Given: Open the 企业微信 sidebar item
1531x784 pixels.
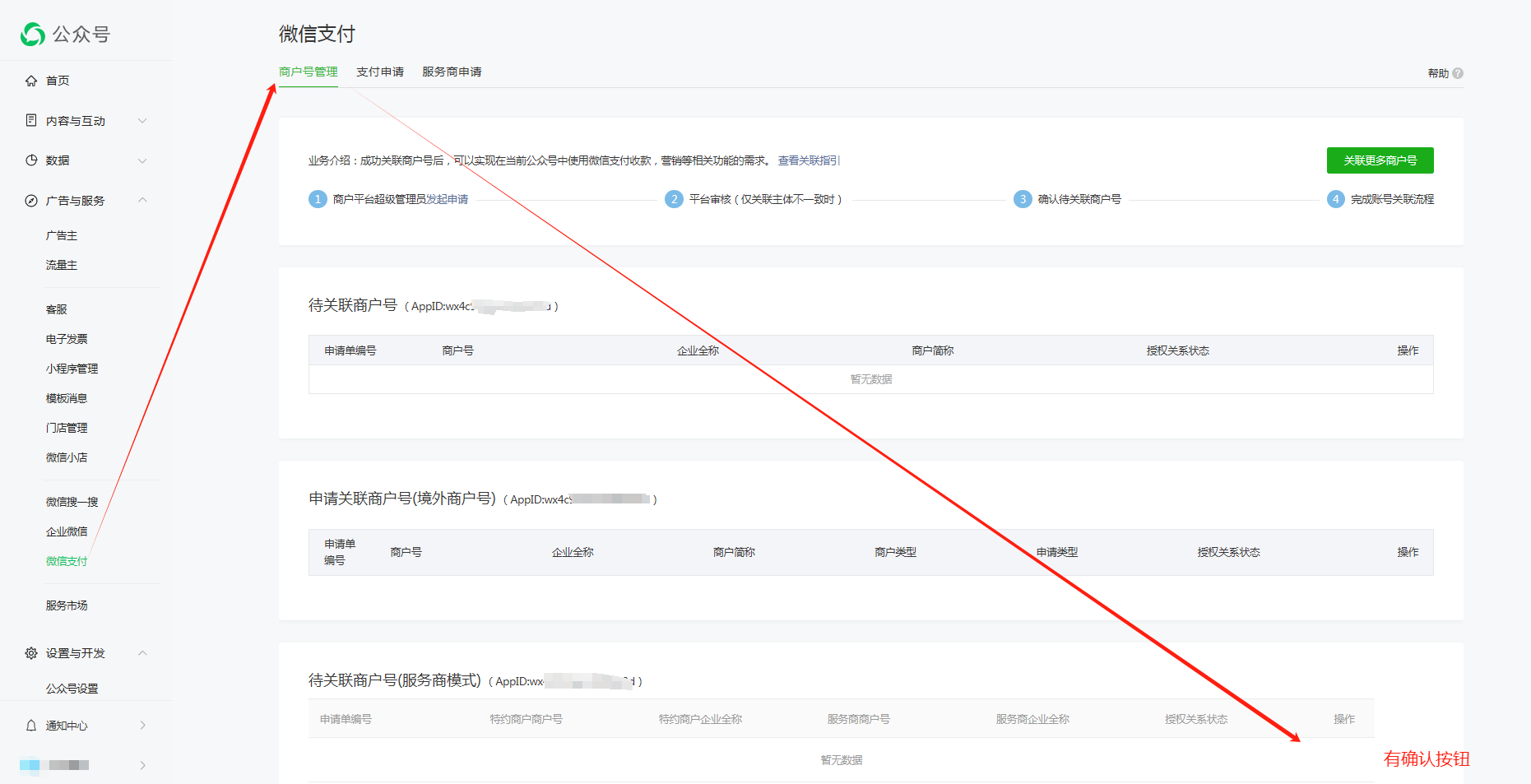Looking at the screenshot, I should click(67, 531).
